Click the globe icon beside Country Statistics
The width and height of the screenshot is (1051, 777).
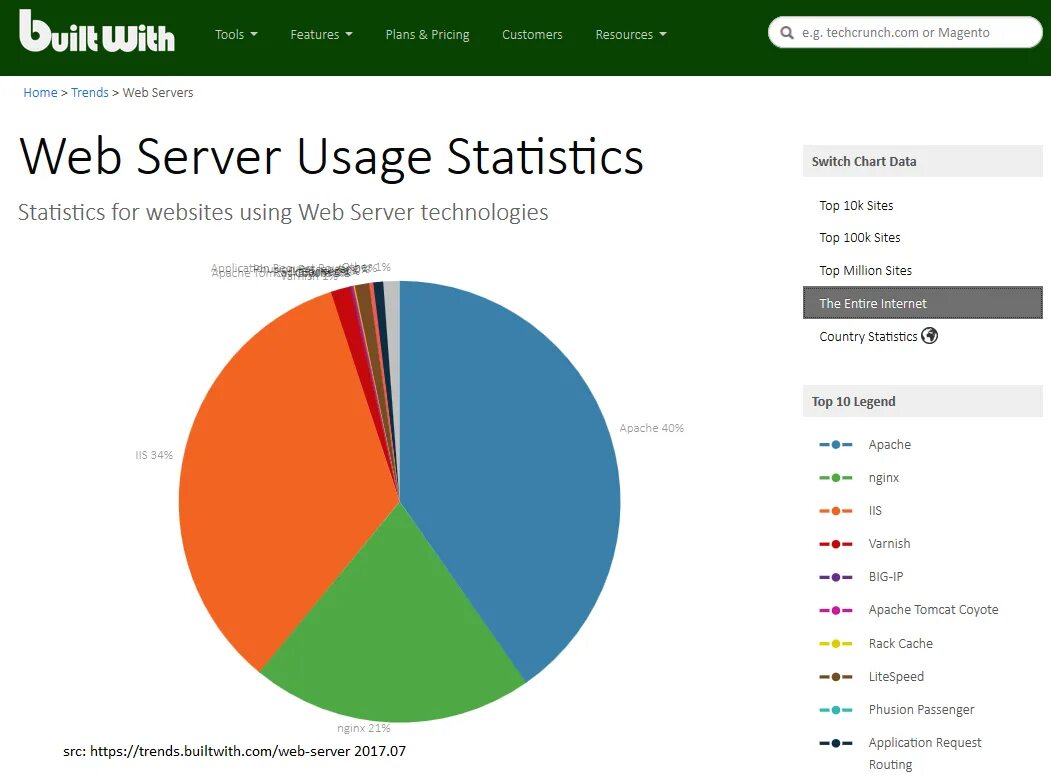[930, 336]
